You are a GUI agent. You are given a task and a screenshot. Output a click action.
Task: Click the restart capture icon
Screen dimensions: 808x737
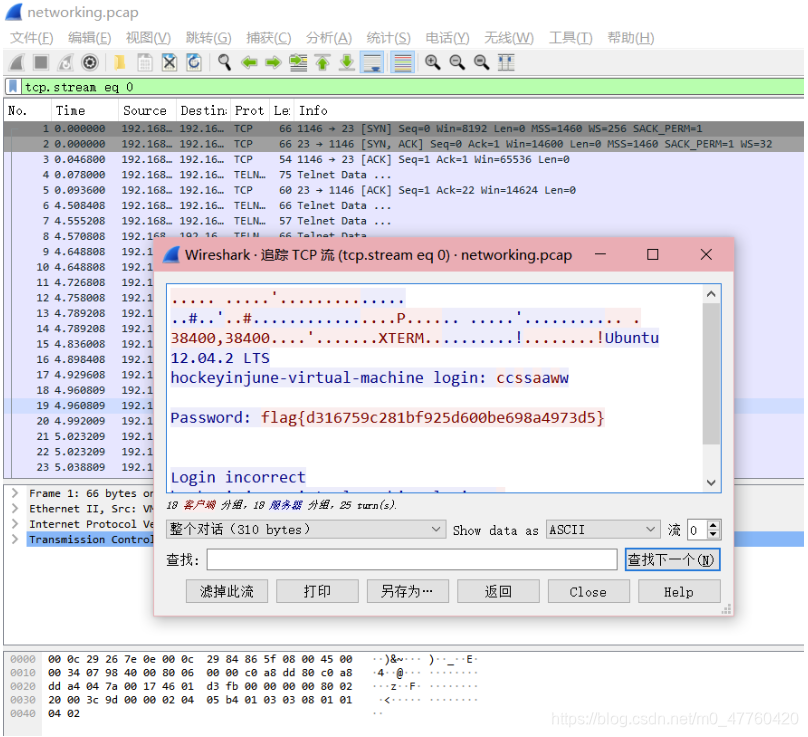point(65,62)
